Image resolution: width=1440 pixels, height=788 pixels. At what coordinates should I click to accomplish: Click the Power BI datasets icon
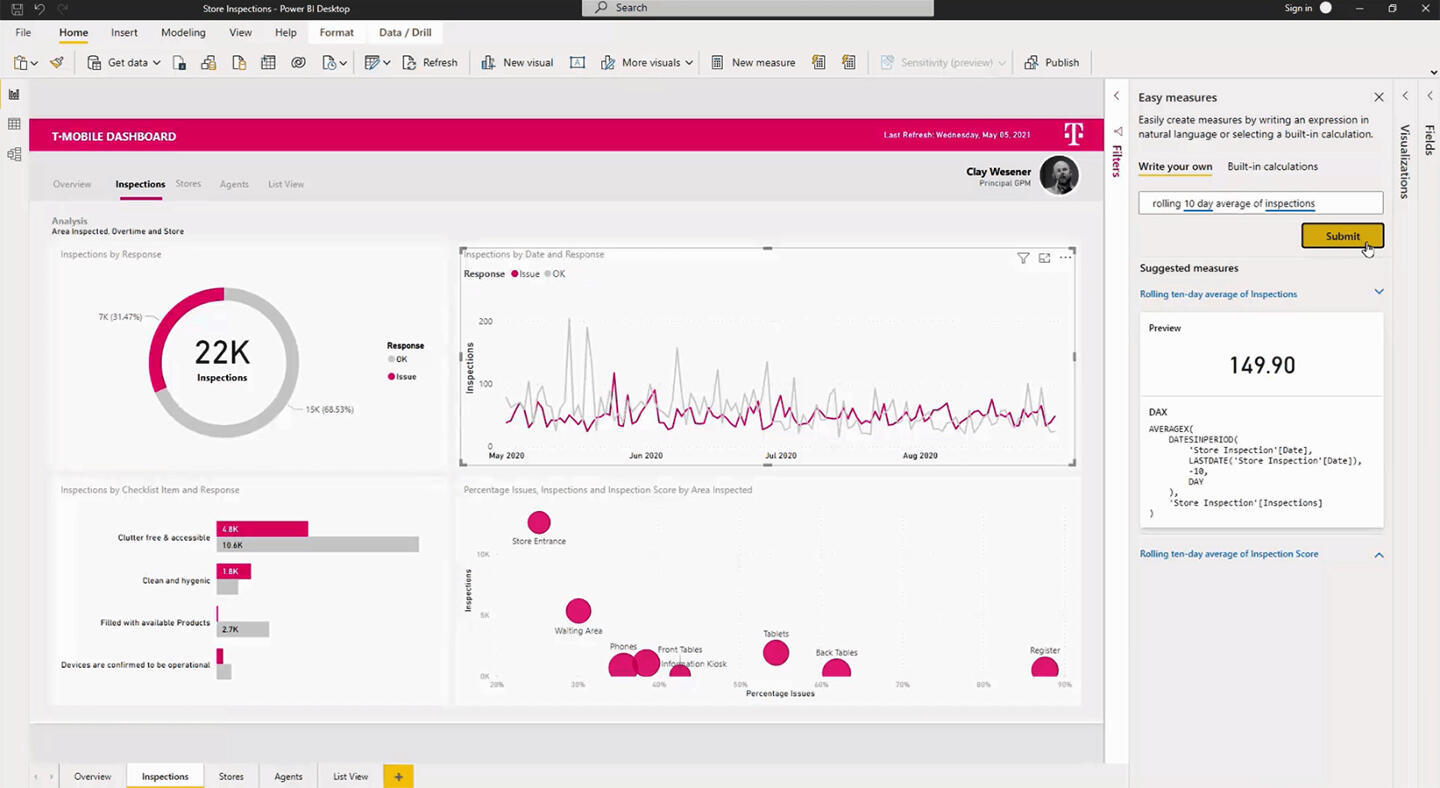(208, 62)
